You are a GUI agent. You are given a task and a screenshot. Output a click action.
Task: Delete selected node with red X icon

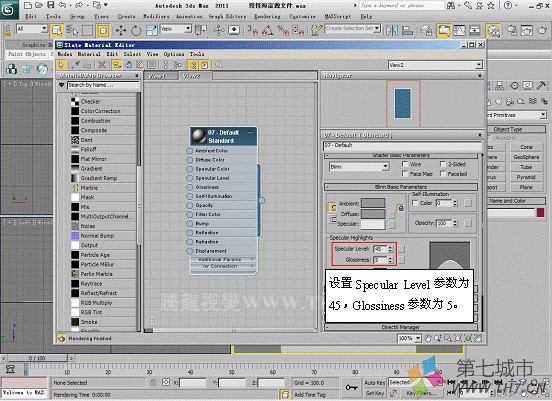pos(102,65)
